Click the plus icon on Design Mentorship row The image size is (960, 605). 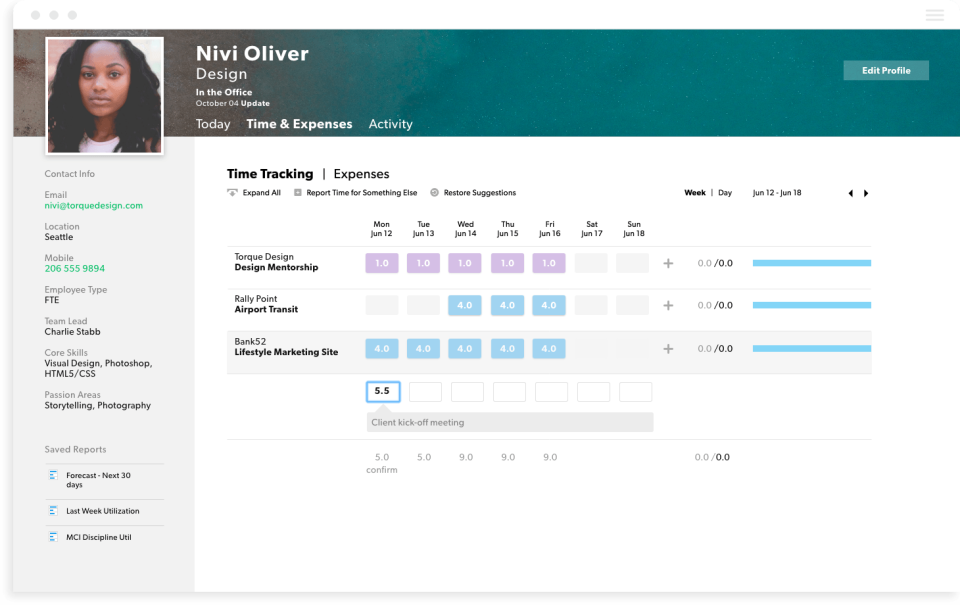pyautogui.click(x=668, y=262)
